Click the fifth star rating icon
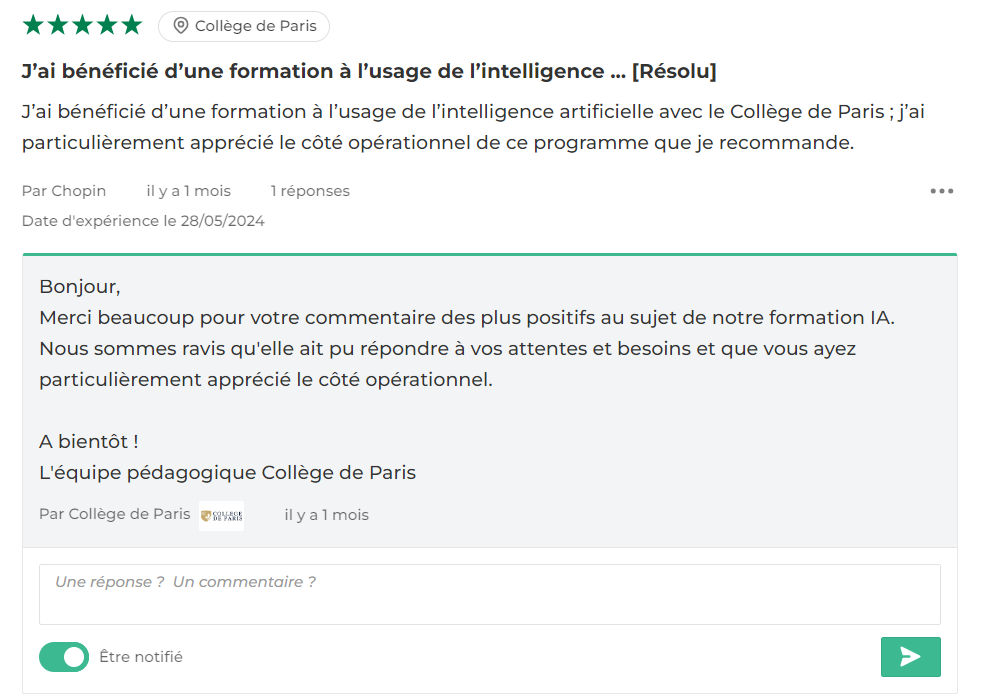The height and width of the screenshot is (699, 981). (x=132, y=24)
